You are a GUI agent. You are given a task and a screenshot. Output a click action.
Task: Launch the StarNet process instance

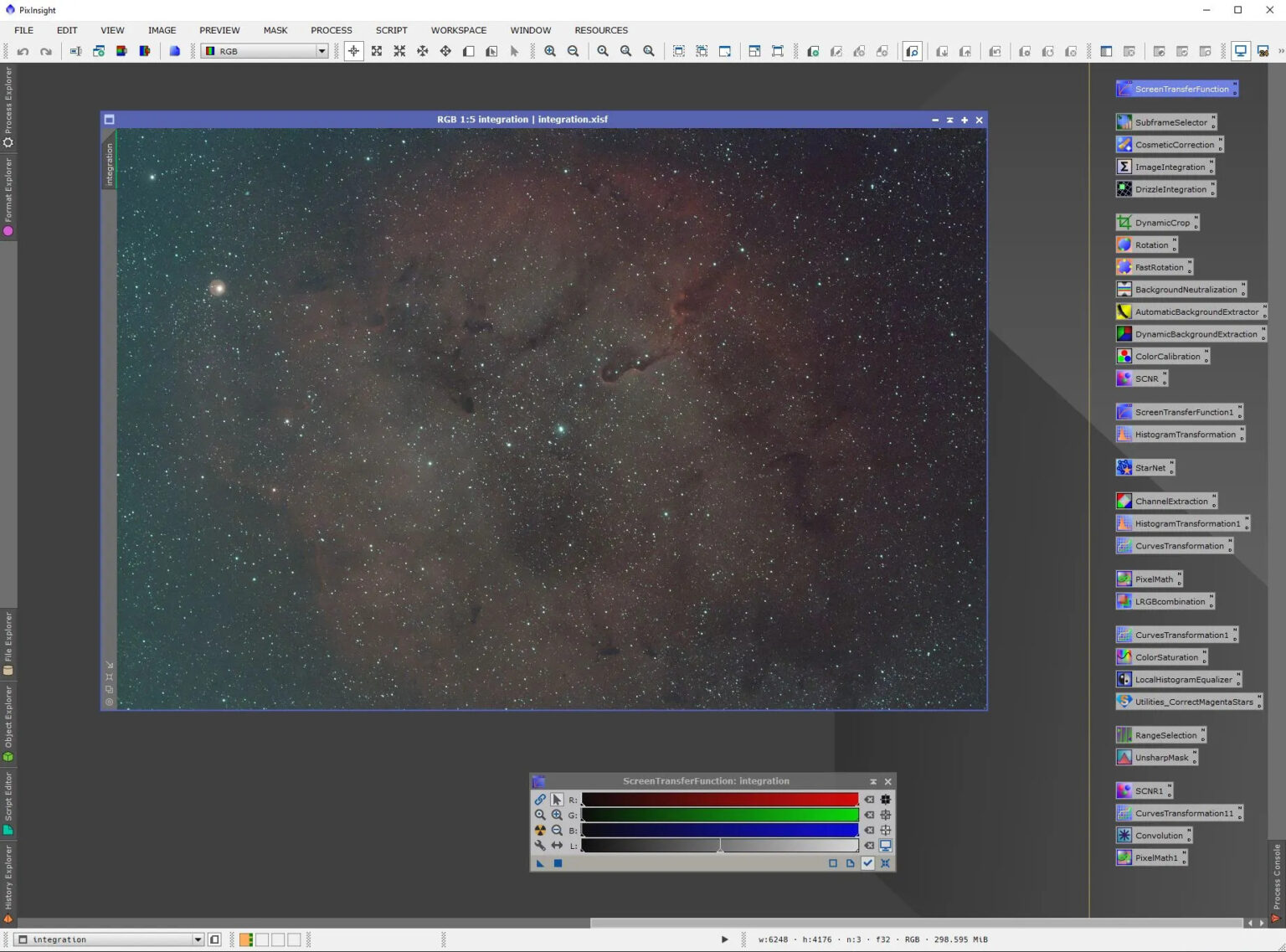pos(1150,467)
